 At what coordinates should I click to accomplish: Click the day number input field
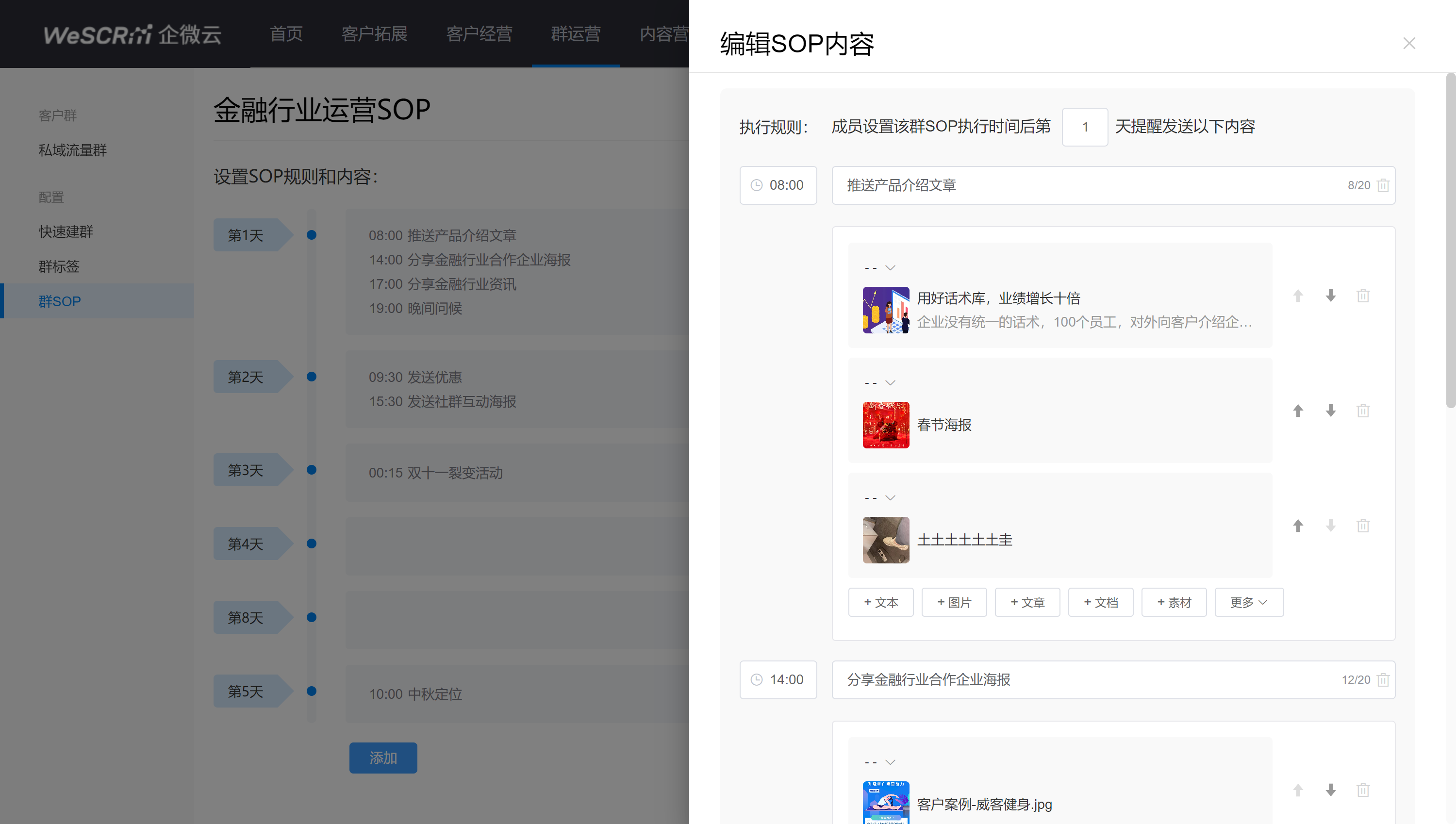(1084, 127)
